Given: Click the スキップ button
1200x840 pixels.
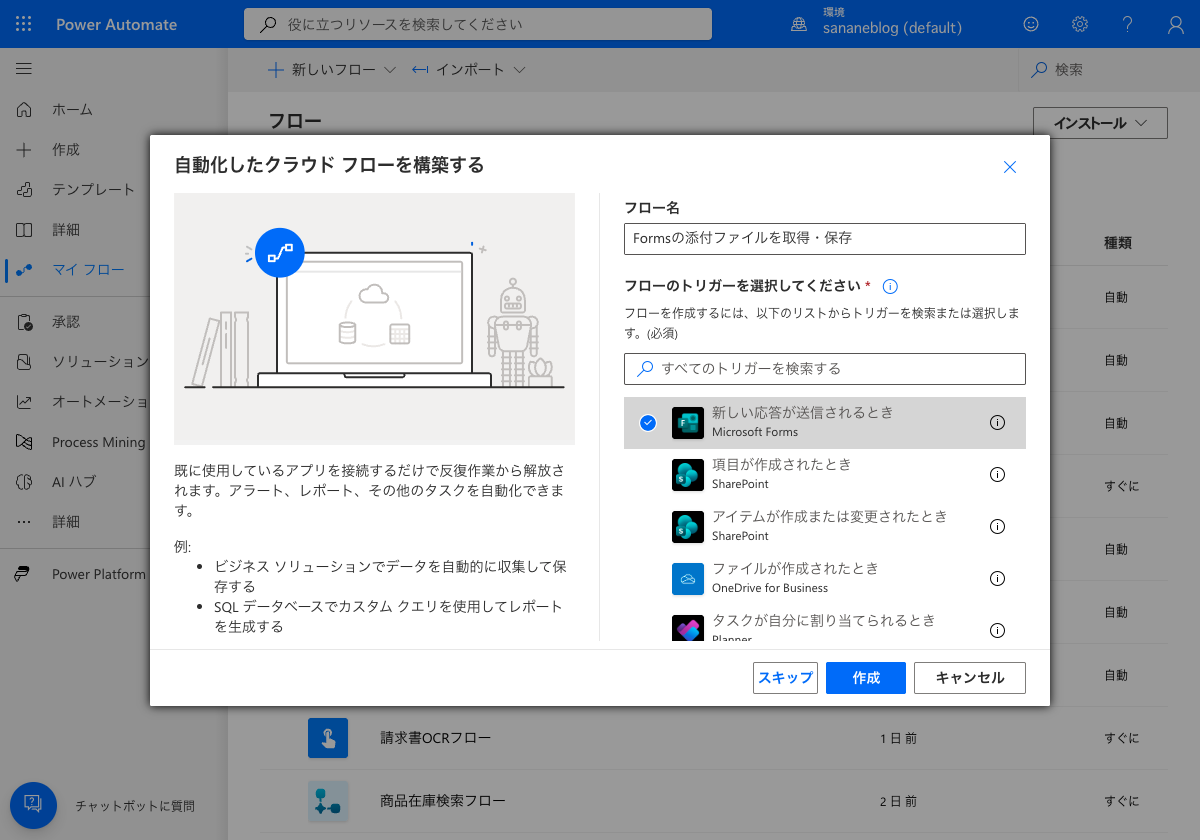Looking at the screenshot, I should coord(786,678).
